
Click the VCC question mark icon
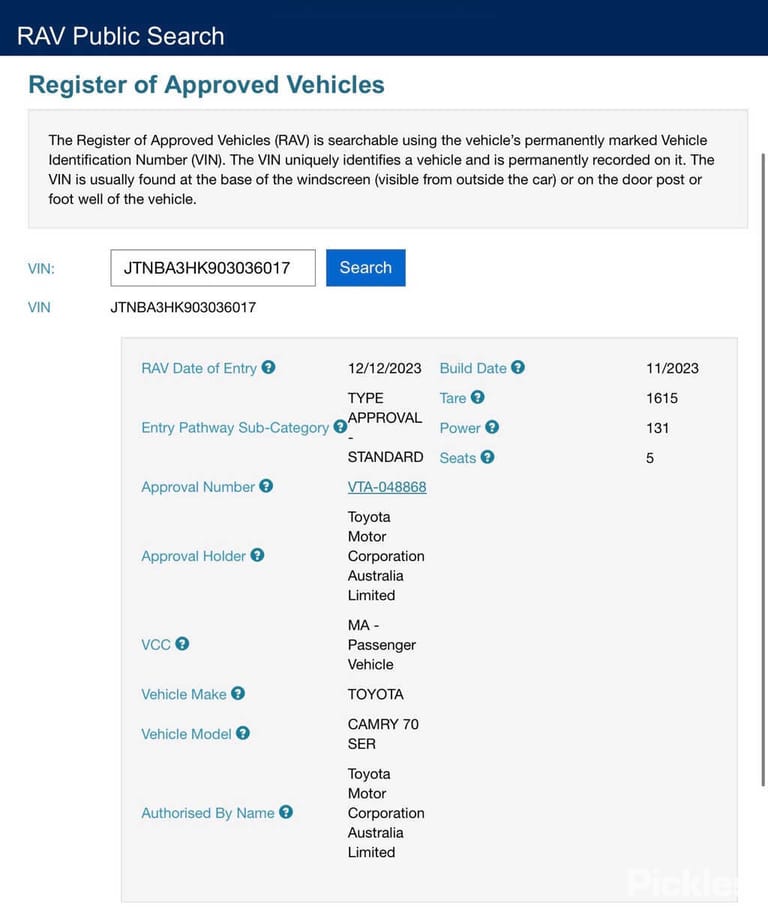[182, 644]
